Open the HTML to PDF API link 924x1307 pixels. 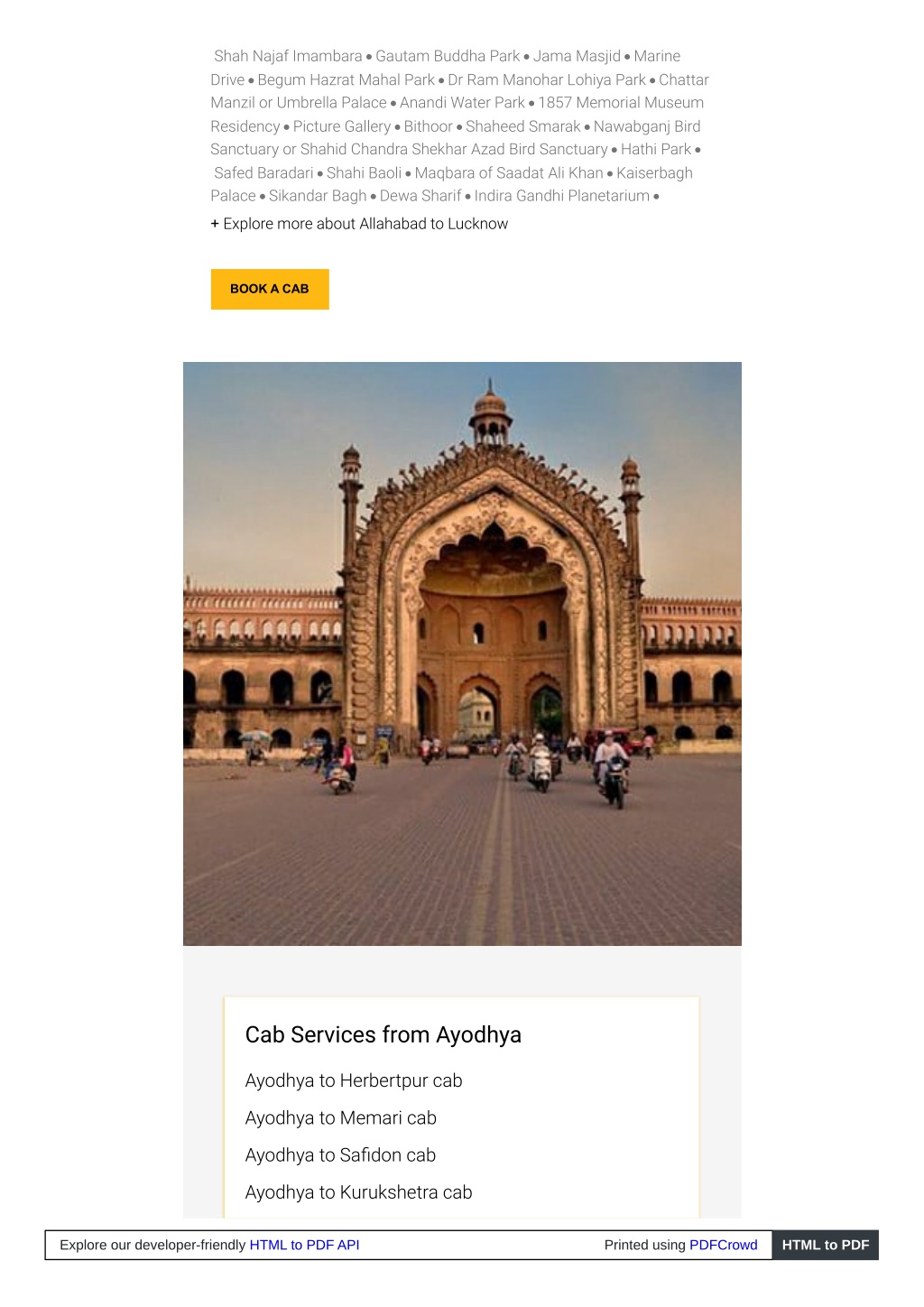pos(304,1245)
